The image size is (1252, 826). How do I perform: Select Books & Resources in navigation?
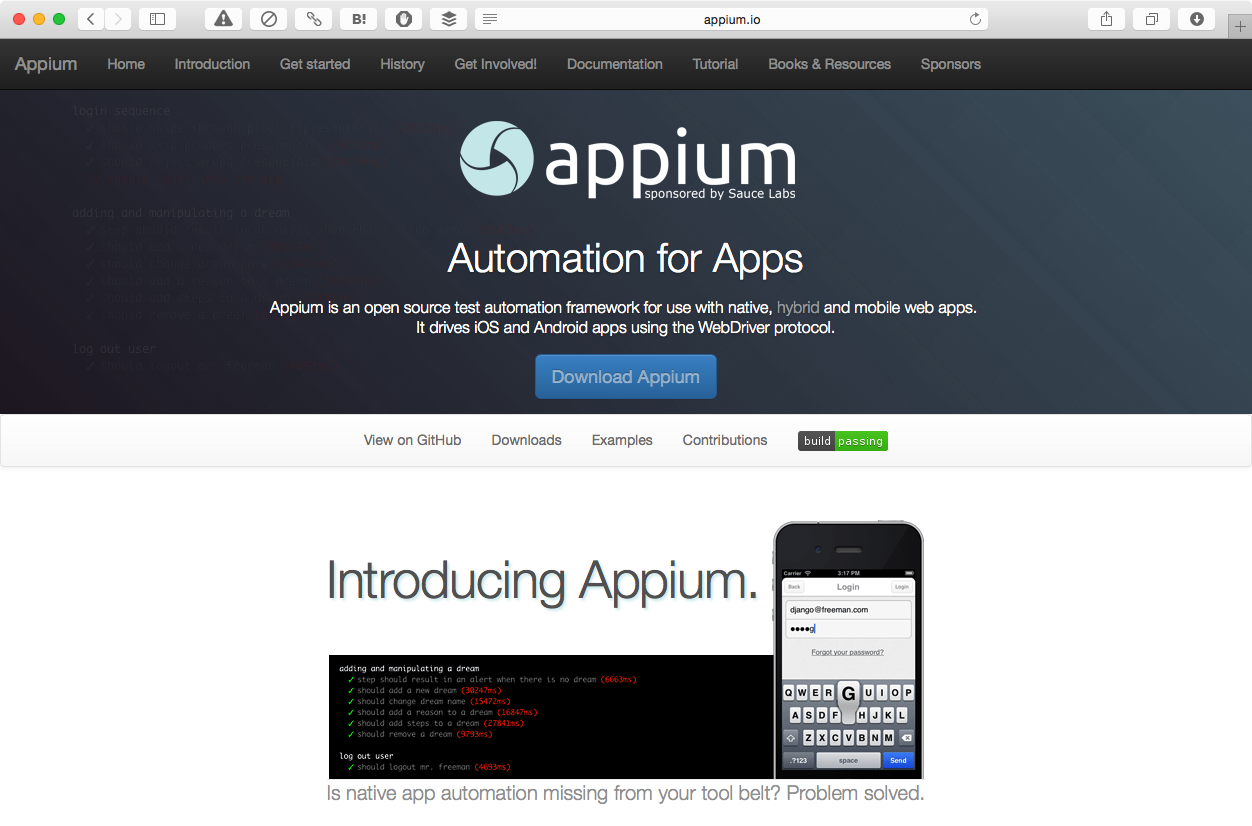coord(829,64)
